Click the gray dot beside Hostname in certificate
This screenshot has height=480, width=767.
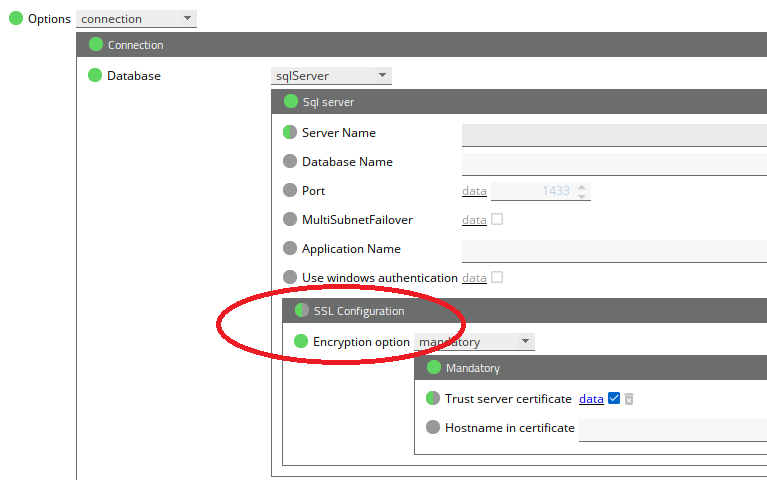[x=433, y=427]
